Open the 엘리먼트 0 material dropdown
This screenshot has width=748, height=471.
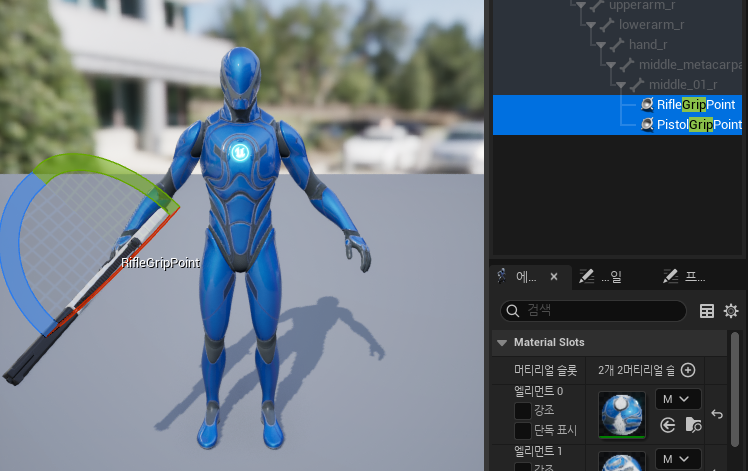pyautogui.click(x=678, y=399)
